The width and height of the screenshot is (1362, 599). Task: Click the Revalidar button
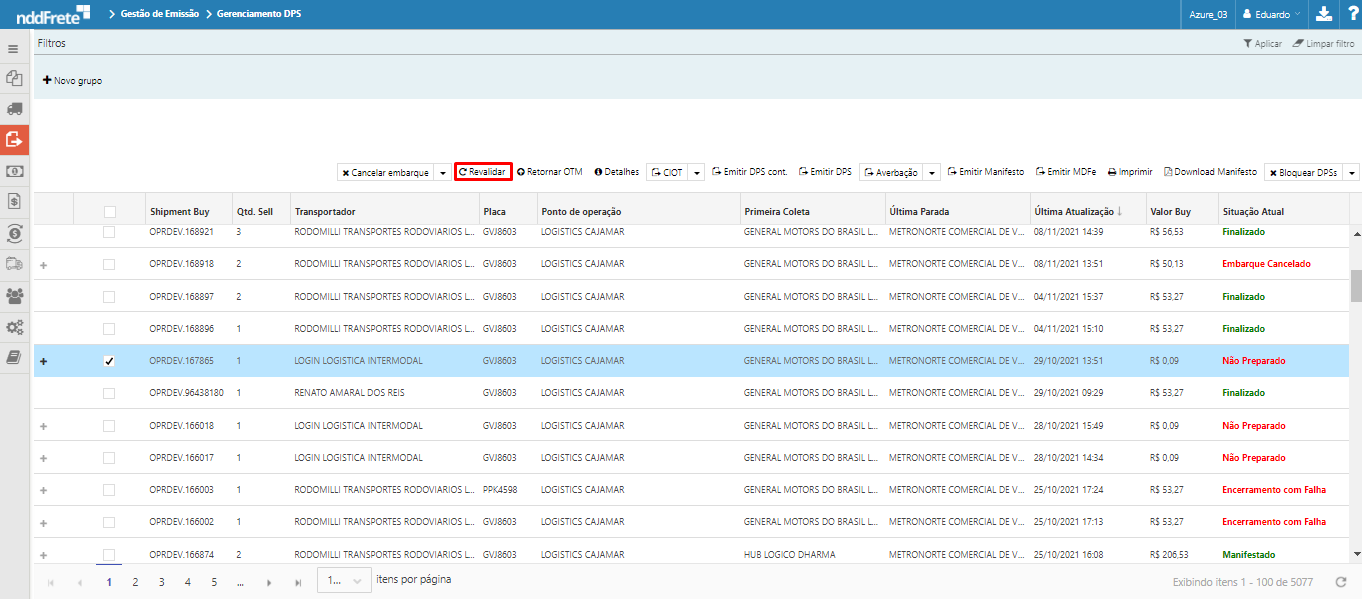pyautogui.click(x=482, y=172)
